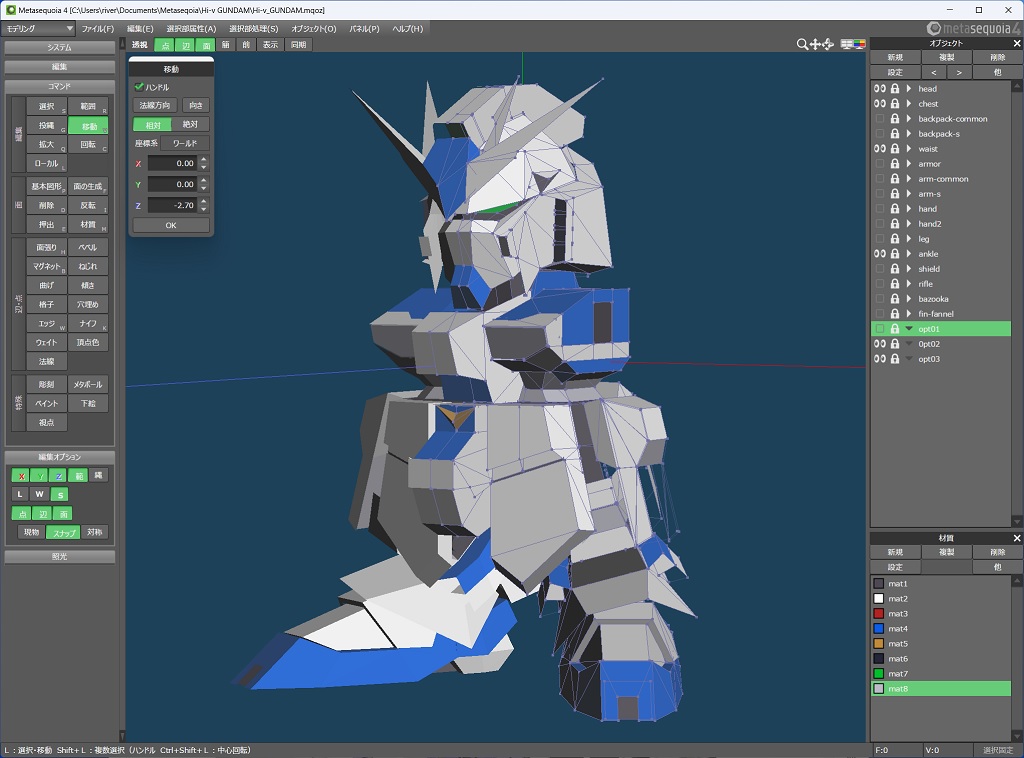Select the 彫刻 (Sculpt) command tool

(x=47, y=385)
